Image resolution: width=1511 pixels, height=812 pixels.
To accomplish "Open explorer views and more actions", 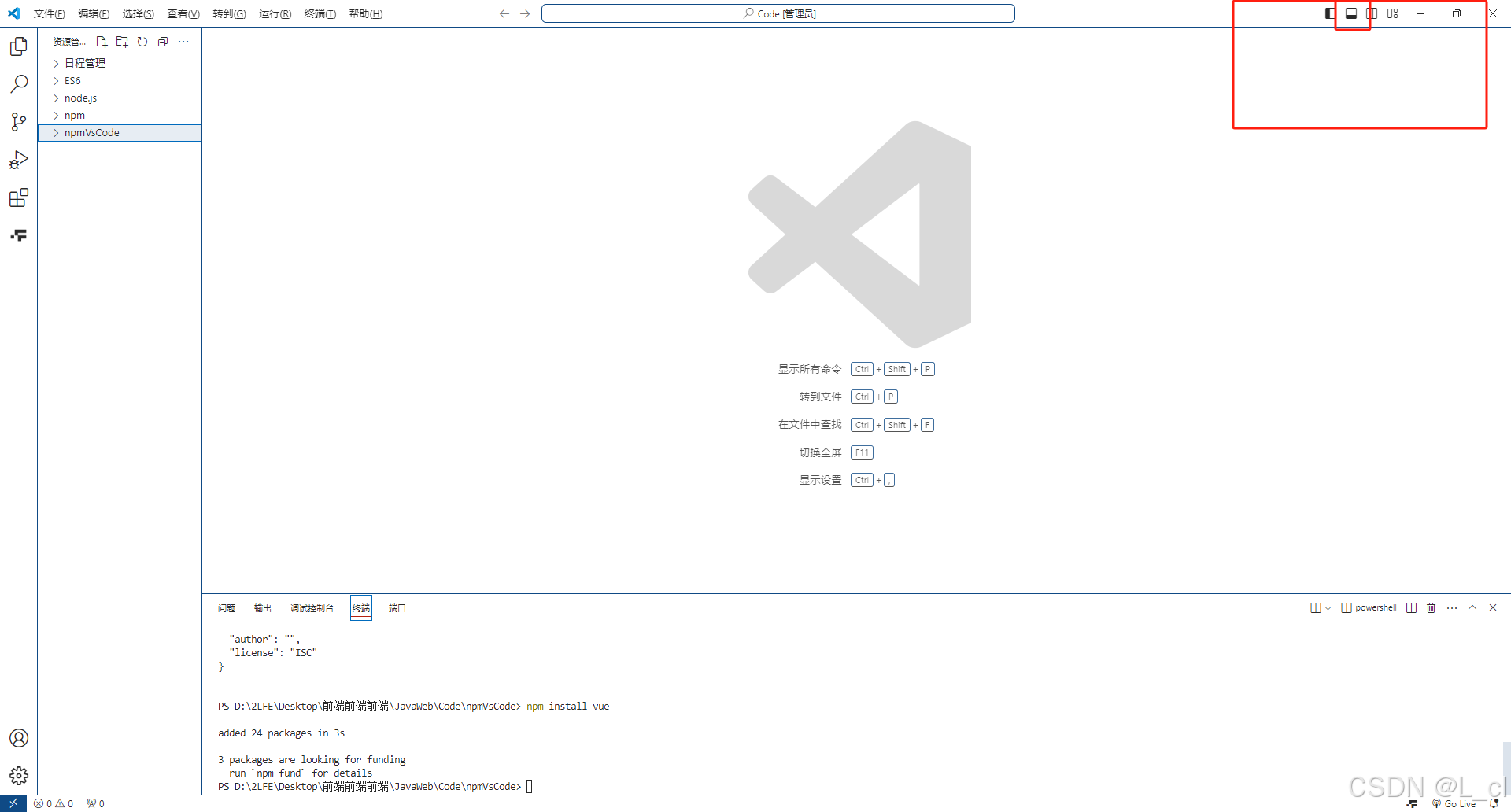I will (x=183, y=42).
